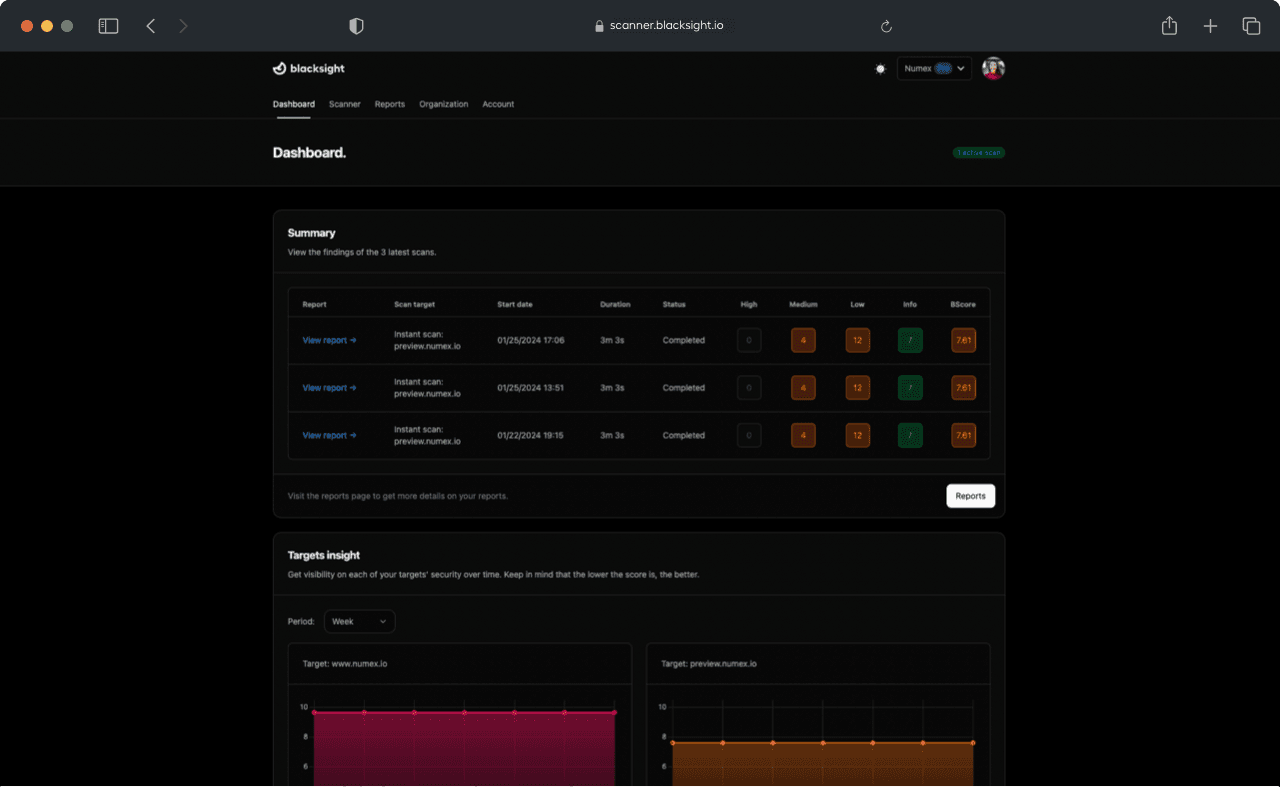View report for the 01/25/2024 17:06 scan
This screenshot has height=787, width=1280.
click(329, 340)
